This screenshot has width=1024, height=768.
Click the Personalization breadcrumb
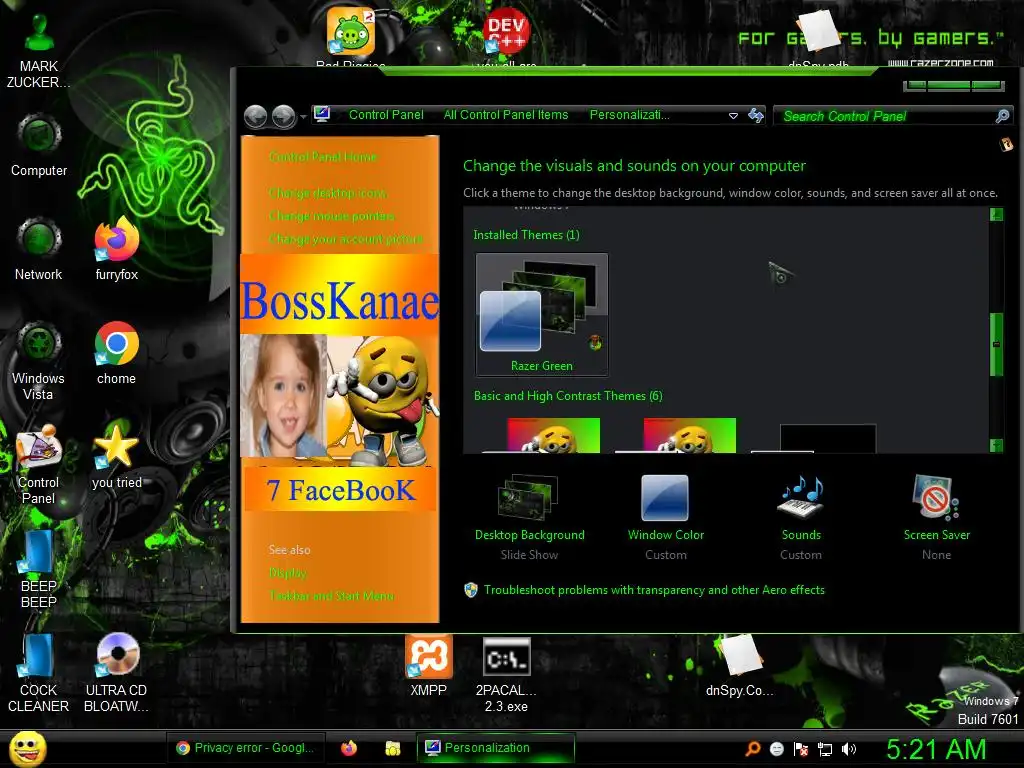(x=630, y=115)
